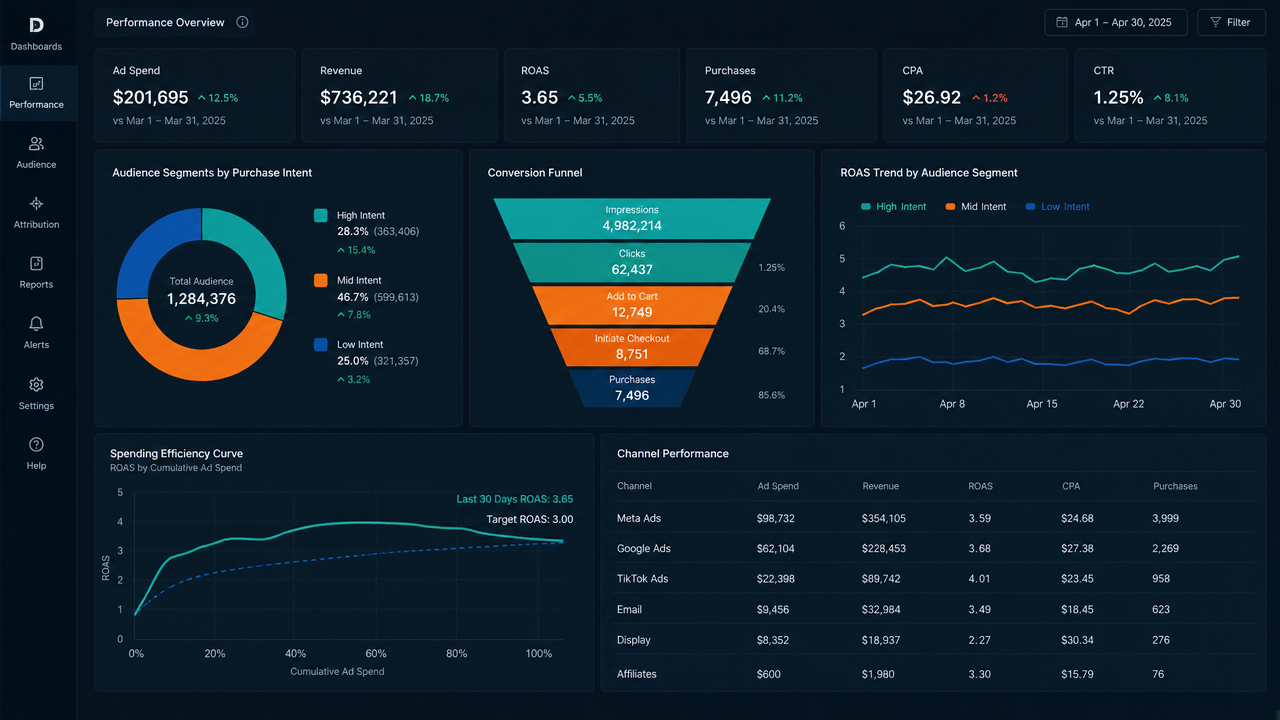Click the Dashboards logo icon
This screenshot has height=720, width=1280.
point(37,25)
